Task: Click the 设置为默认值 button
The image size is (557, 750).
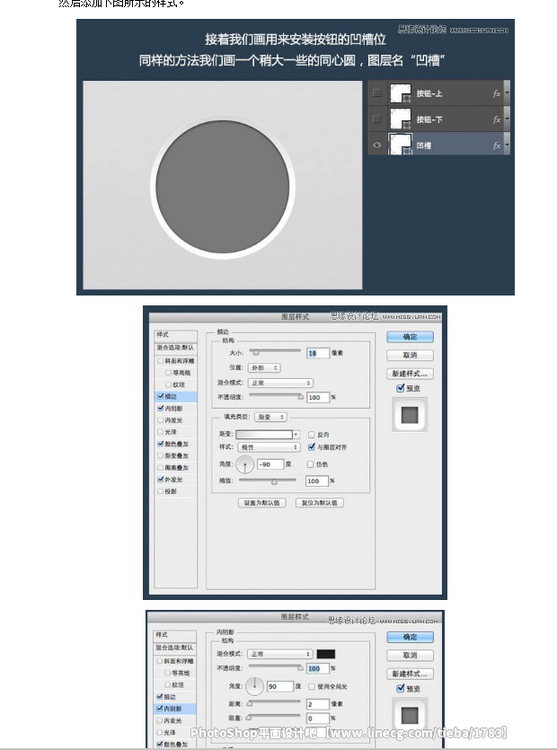Action: [x=262, y=503]
